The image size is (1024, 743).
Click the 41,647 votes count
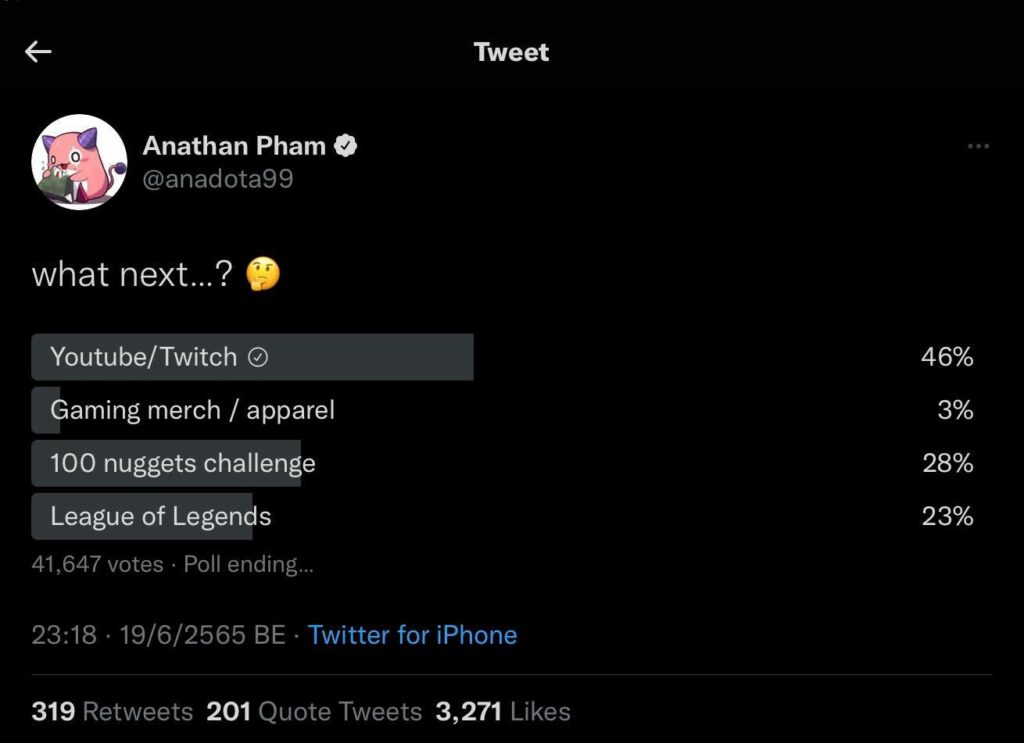97,564
